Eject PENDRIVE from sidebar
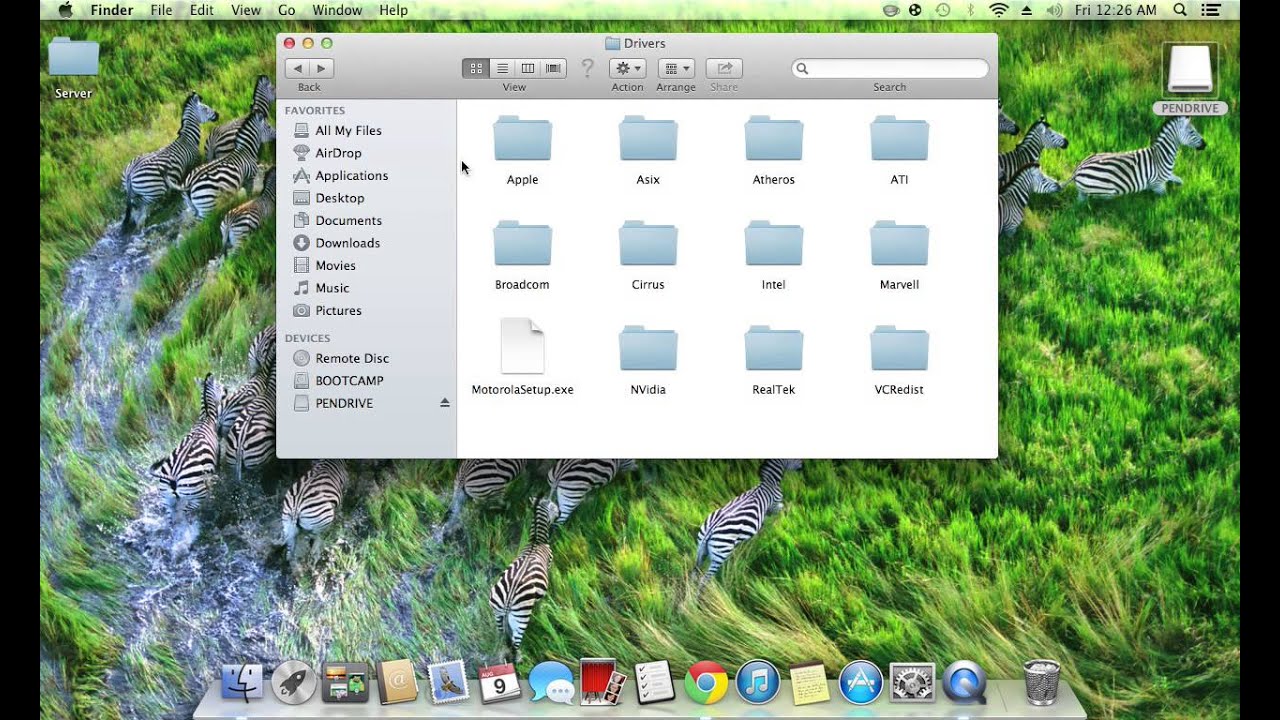This screenshot has height=720, width=1280. (x=445, y=403)
